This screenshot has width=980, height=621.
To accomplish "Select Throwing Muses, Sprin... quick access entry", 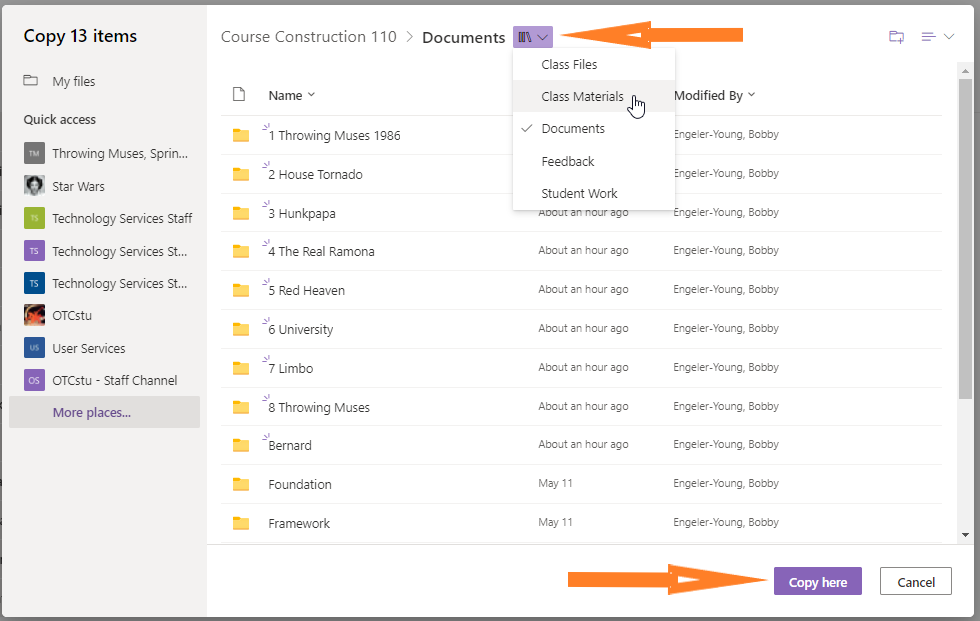I will click(120, 153).
